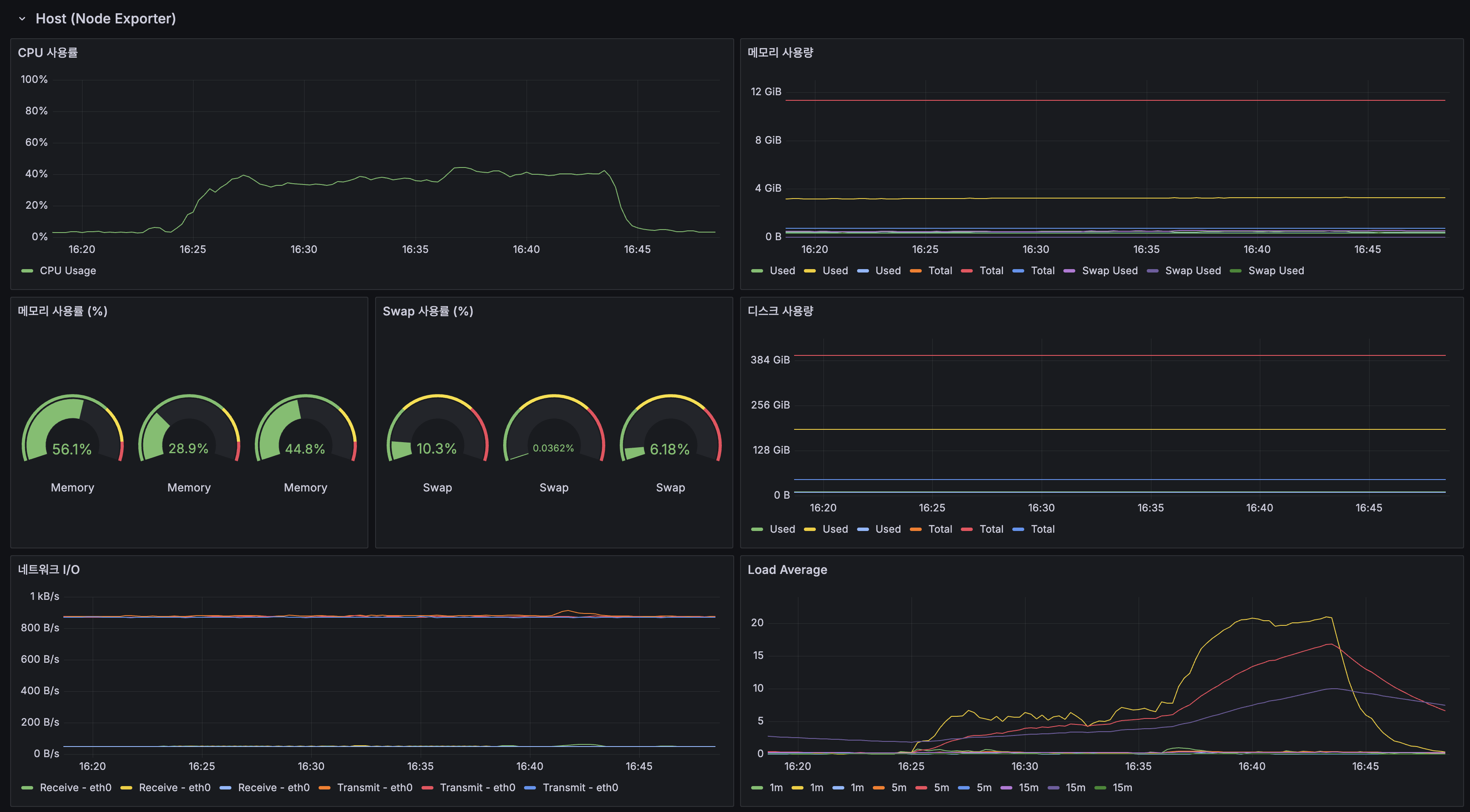Hide the Swap Used series in 메모리 사용량
This screenshot has height=812, width=1470.
pos(1109,270)
